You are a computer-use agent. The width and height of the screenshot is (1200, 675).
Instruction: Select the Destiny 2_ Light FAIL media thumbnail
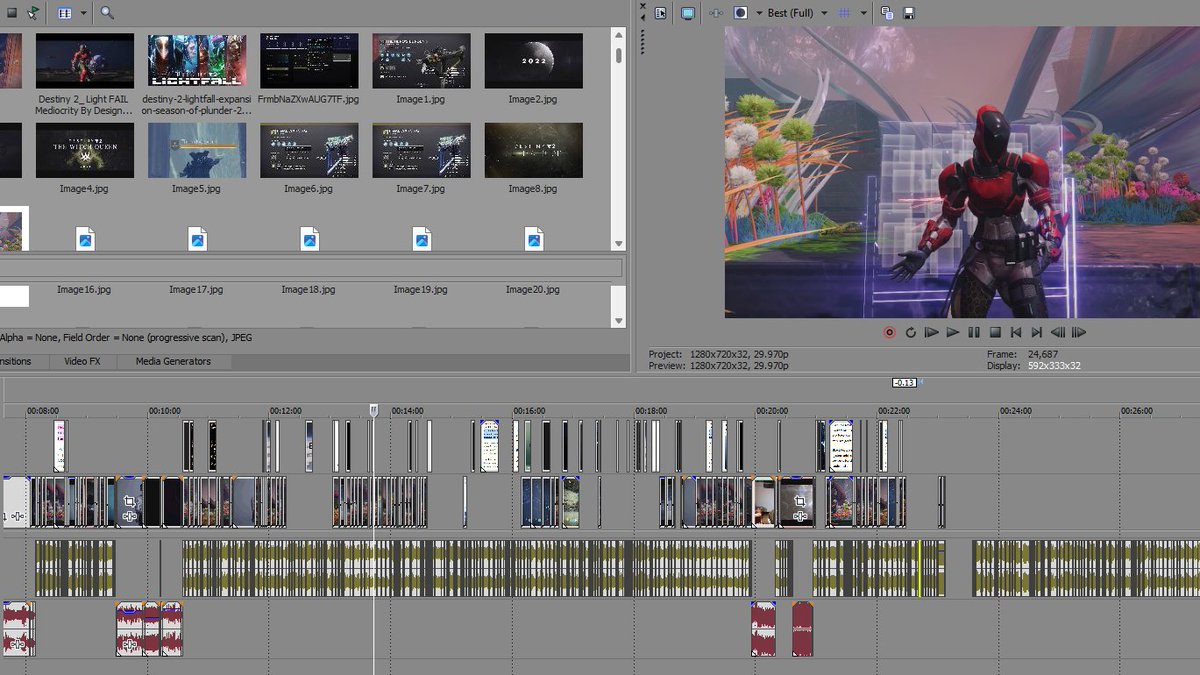click(x=85, y=61)
